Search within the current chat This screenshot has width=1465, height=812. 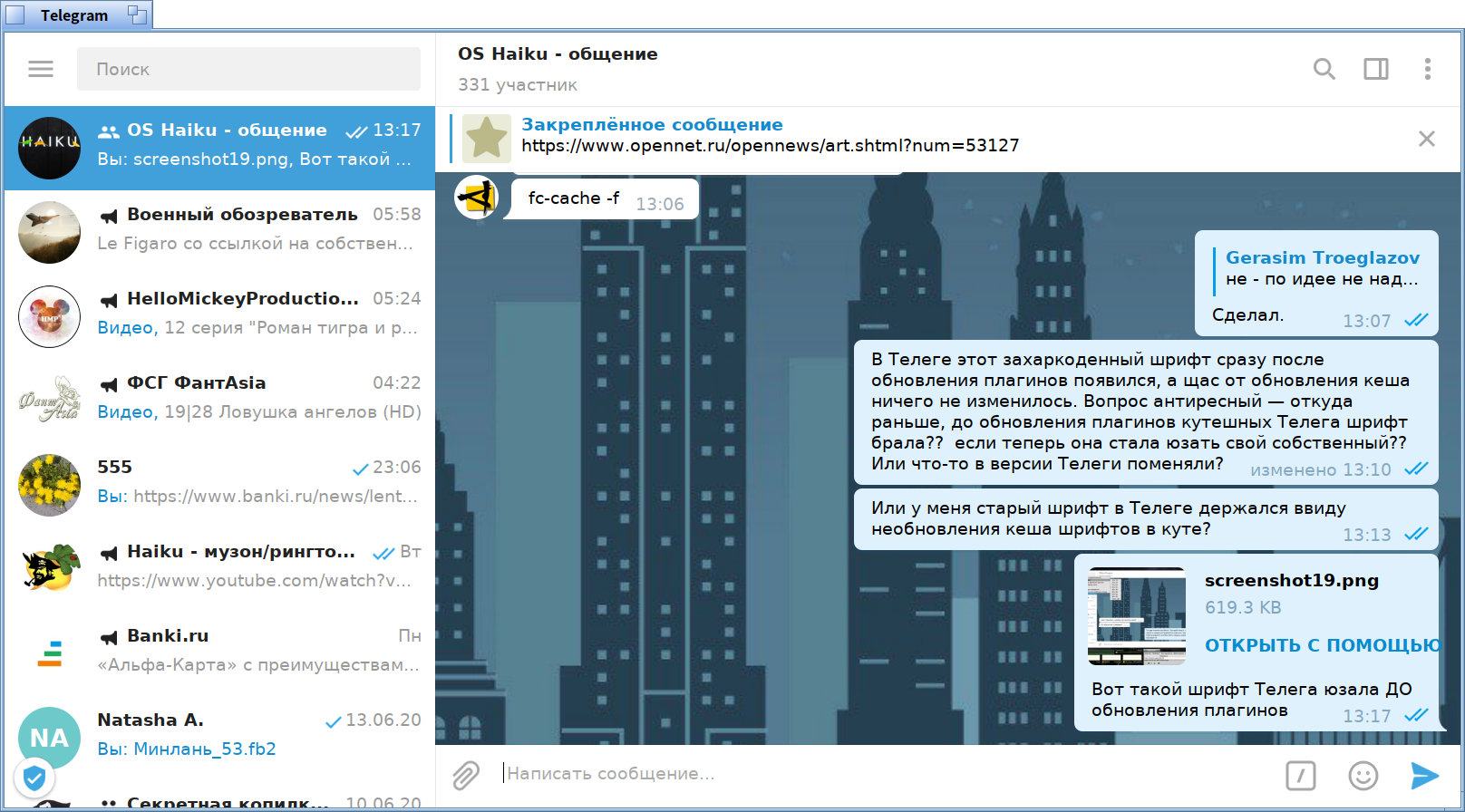[x=1324, y=69]
